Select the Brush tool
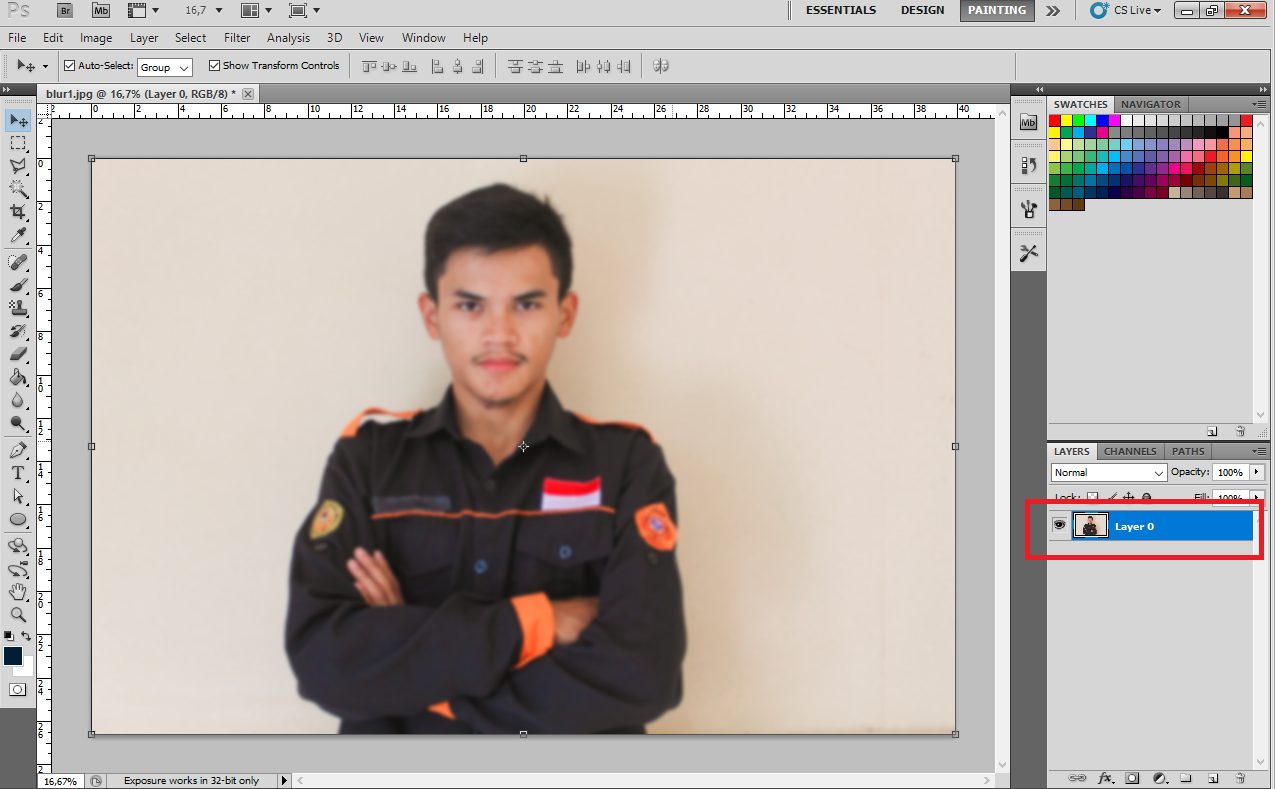1275x789 pixels. point(18,285)
